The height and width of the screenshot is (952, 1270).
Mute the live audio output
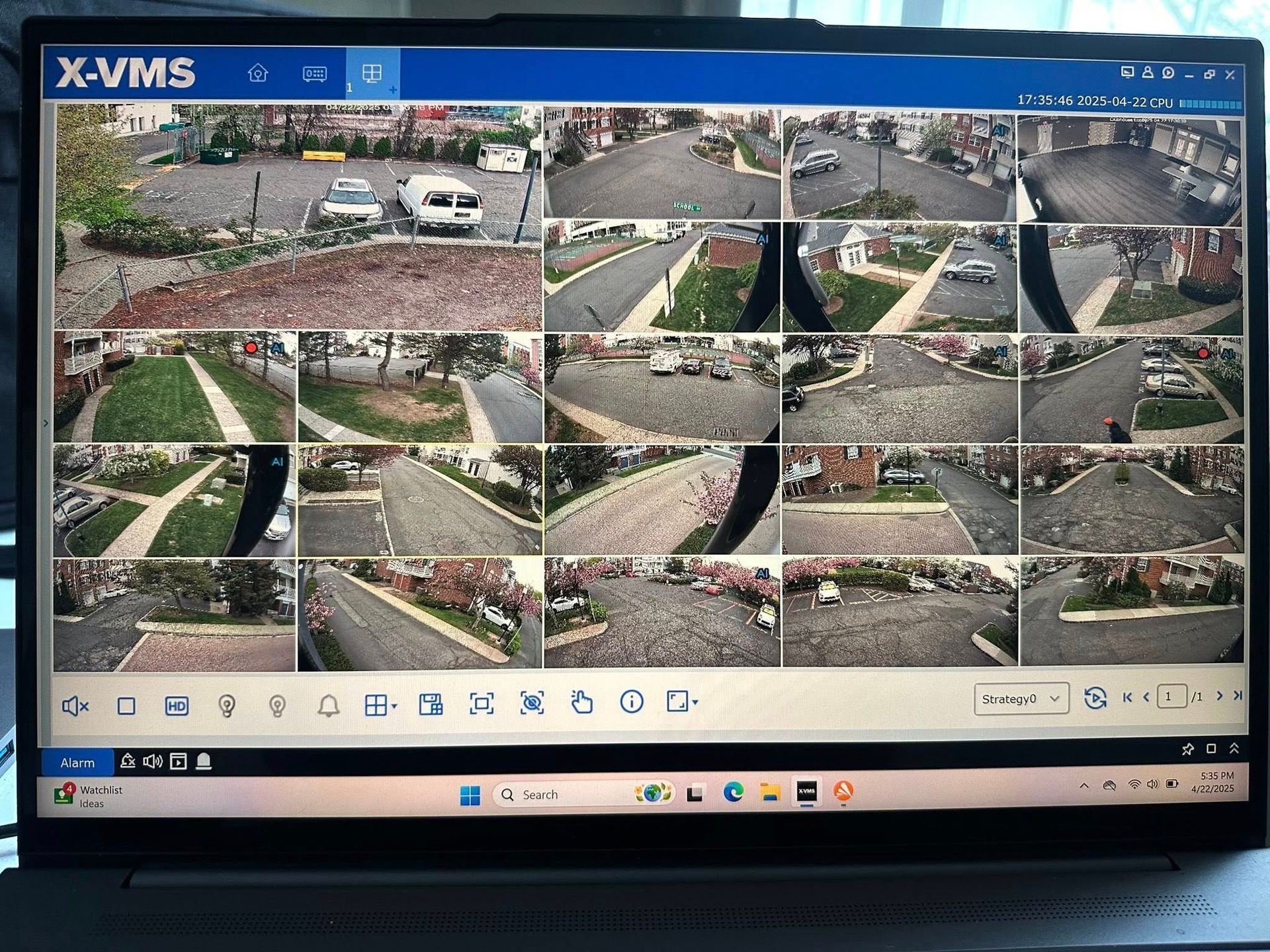pyautogui.click(x=75, y=705)
